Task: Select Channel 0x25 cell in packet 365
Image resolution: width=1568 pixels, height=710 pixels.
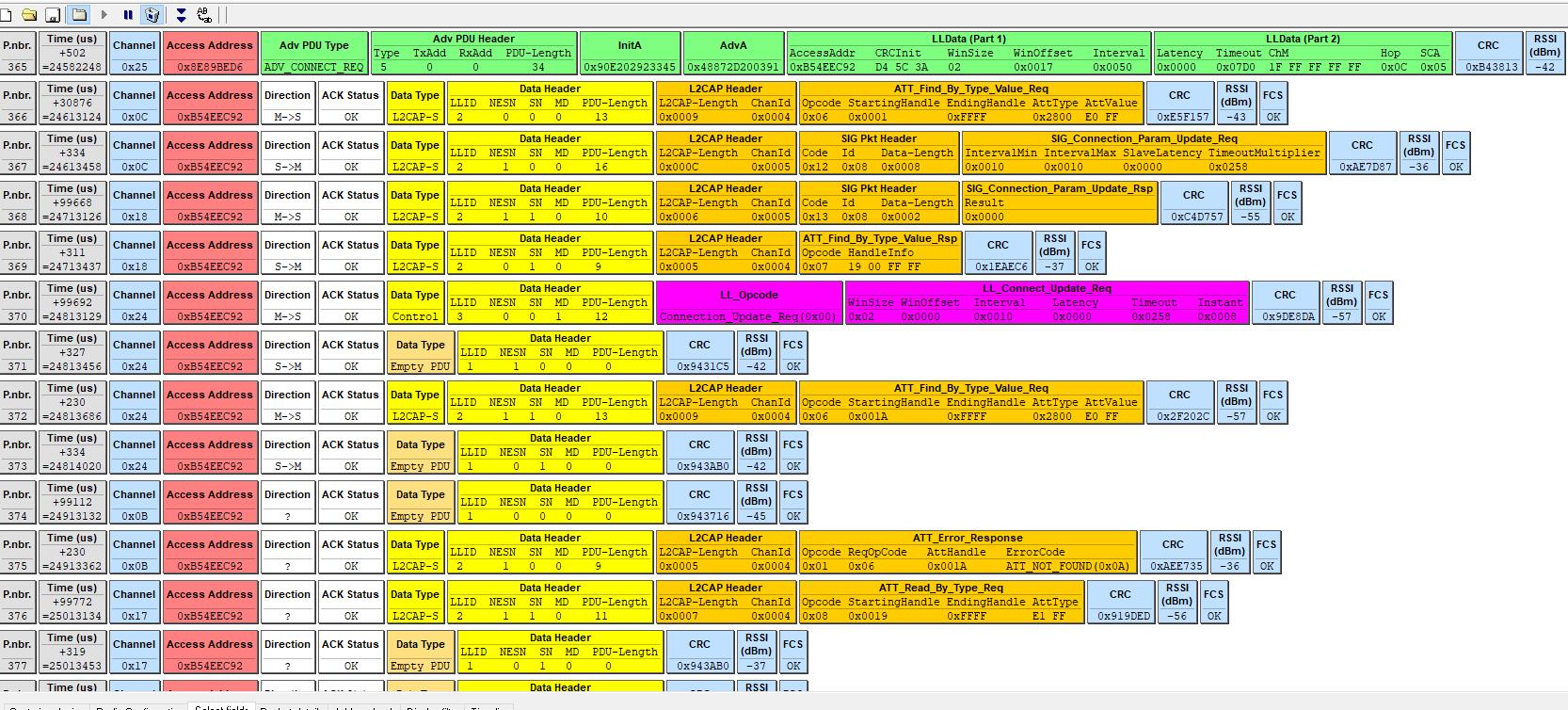Action: (135, 53)
